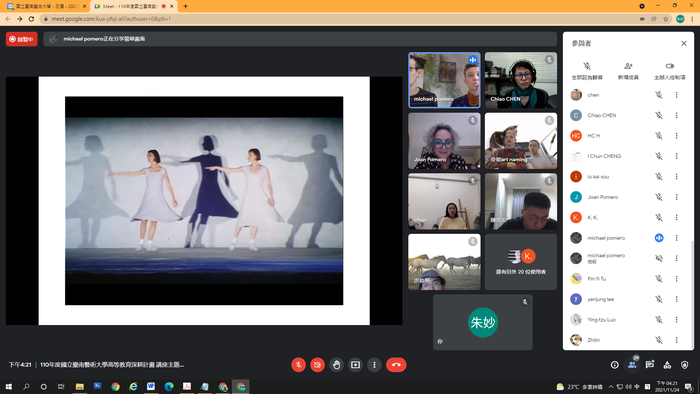This screenshot has height=394, width=700.
Task: Raise hand with the hand icon
Action: (x=336, y=365)
